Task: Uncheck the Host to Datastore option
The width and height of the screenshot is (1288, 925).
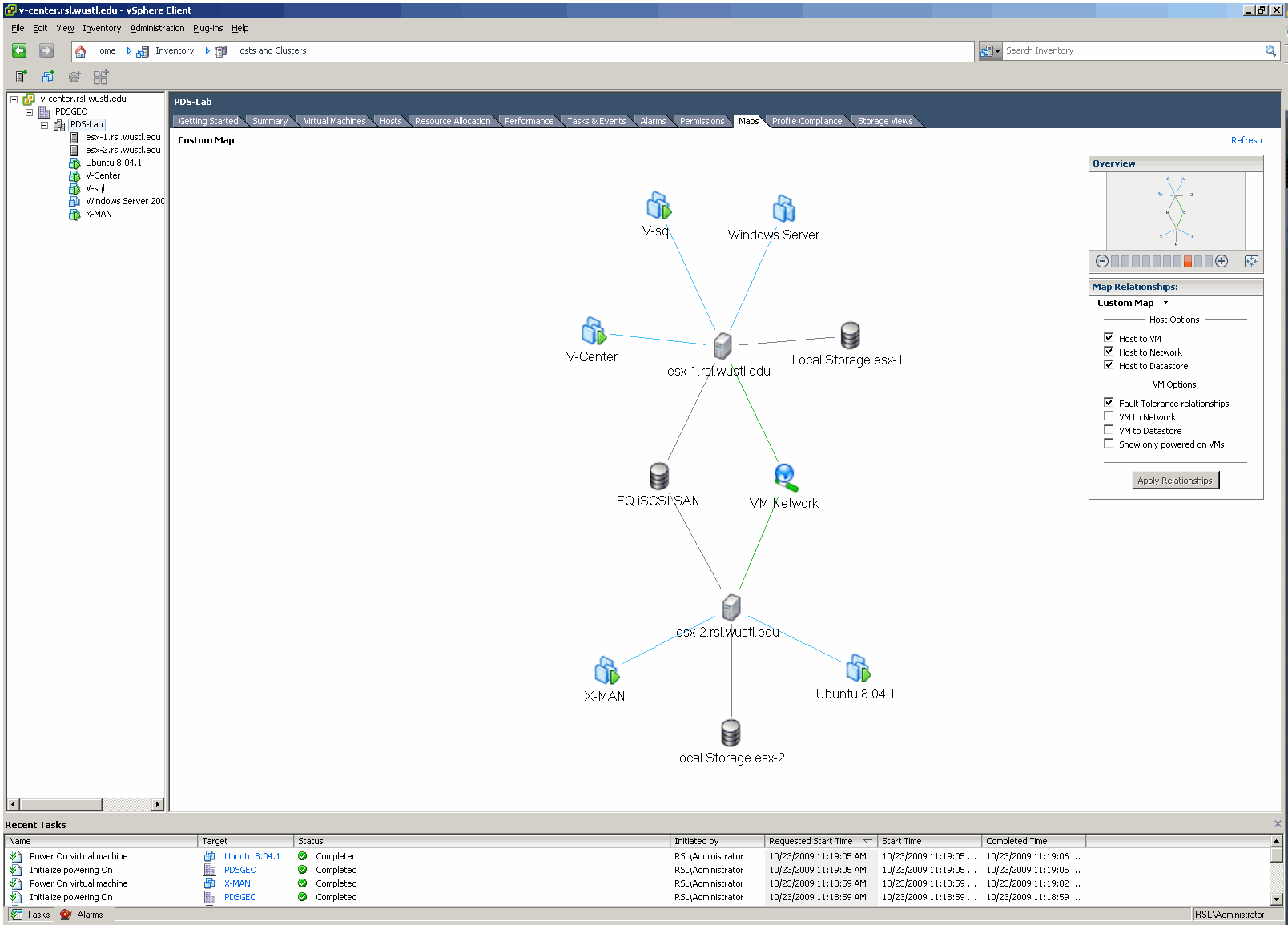Action: click(x=1109, y=364)
